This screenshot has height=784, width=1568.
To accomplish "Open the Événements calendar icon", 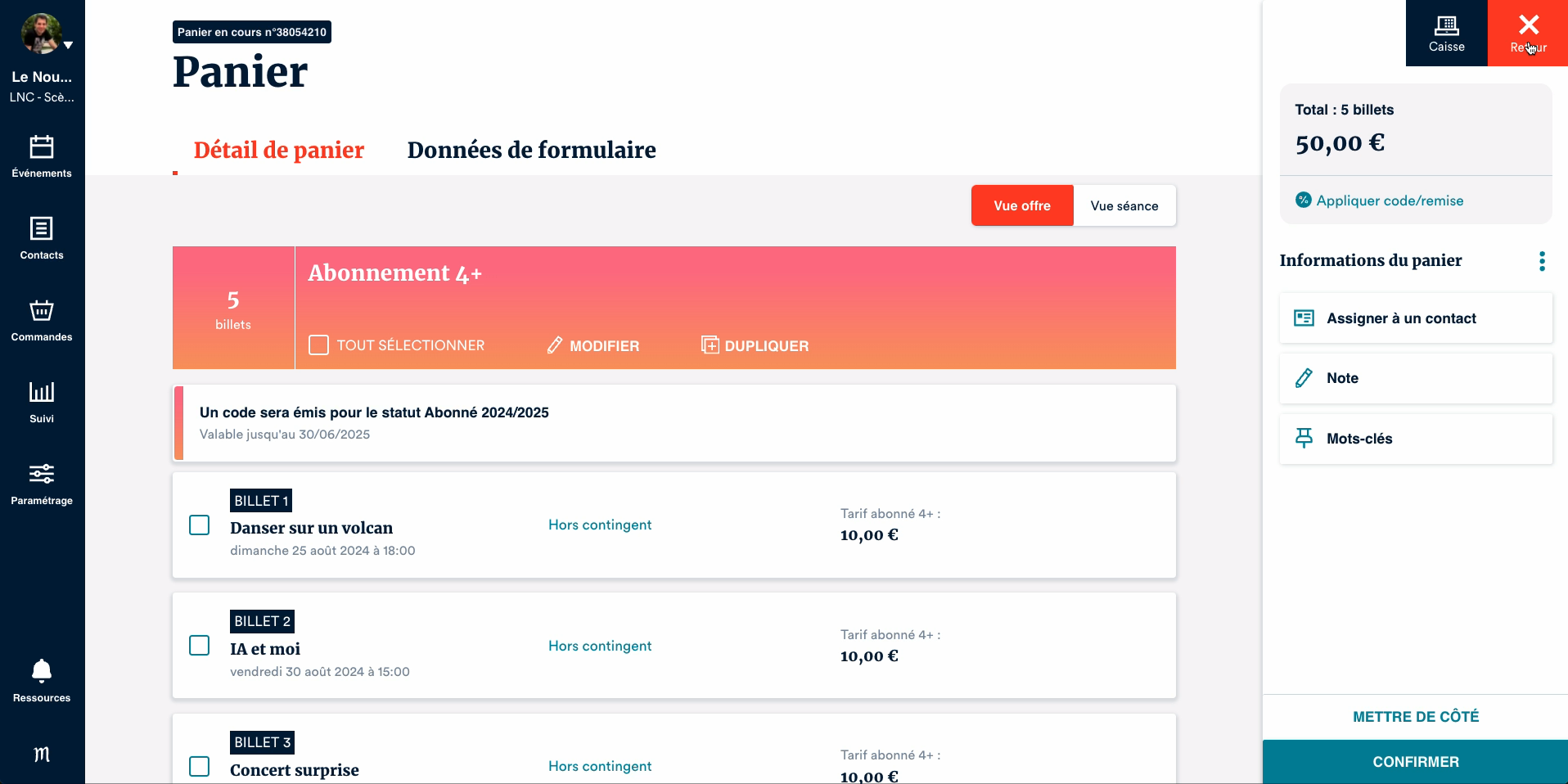I will (42, 147).
